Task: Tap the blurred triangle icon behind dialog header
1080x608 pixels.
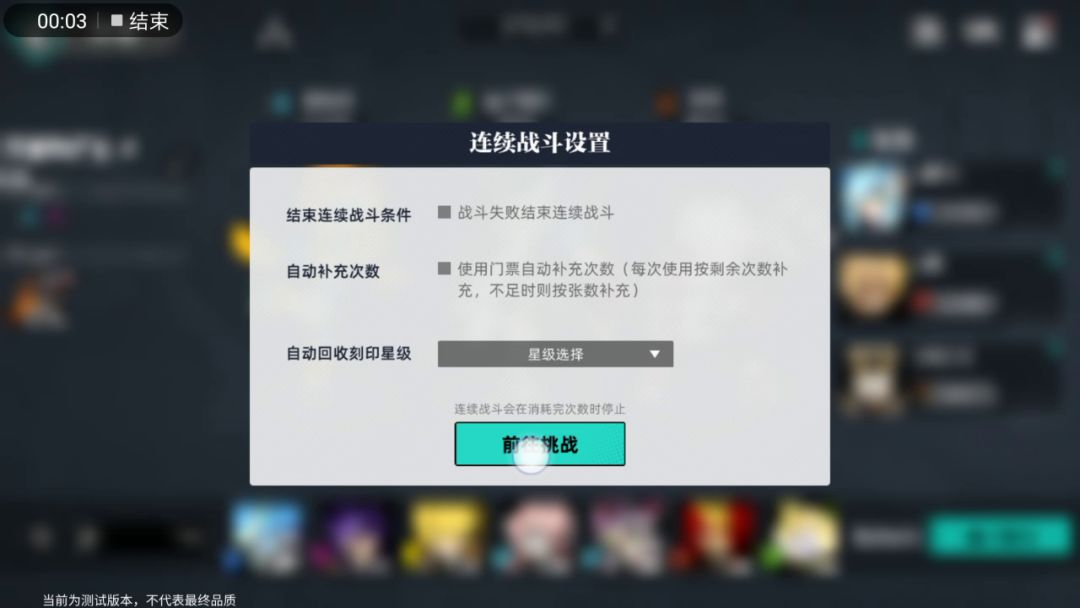Action: 274,32
